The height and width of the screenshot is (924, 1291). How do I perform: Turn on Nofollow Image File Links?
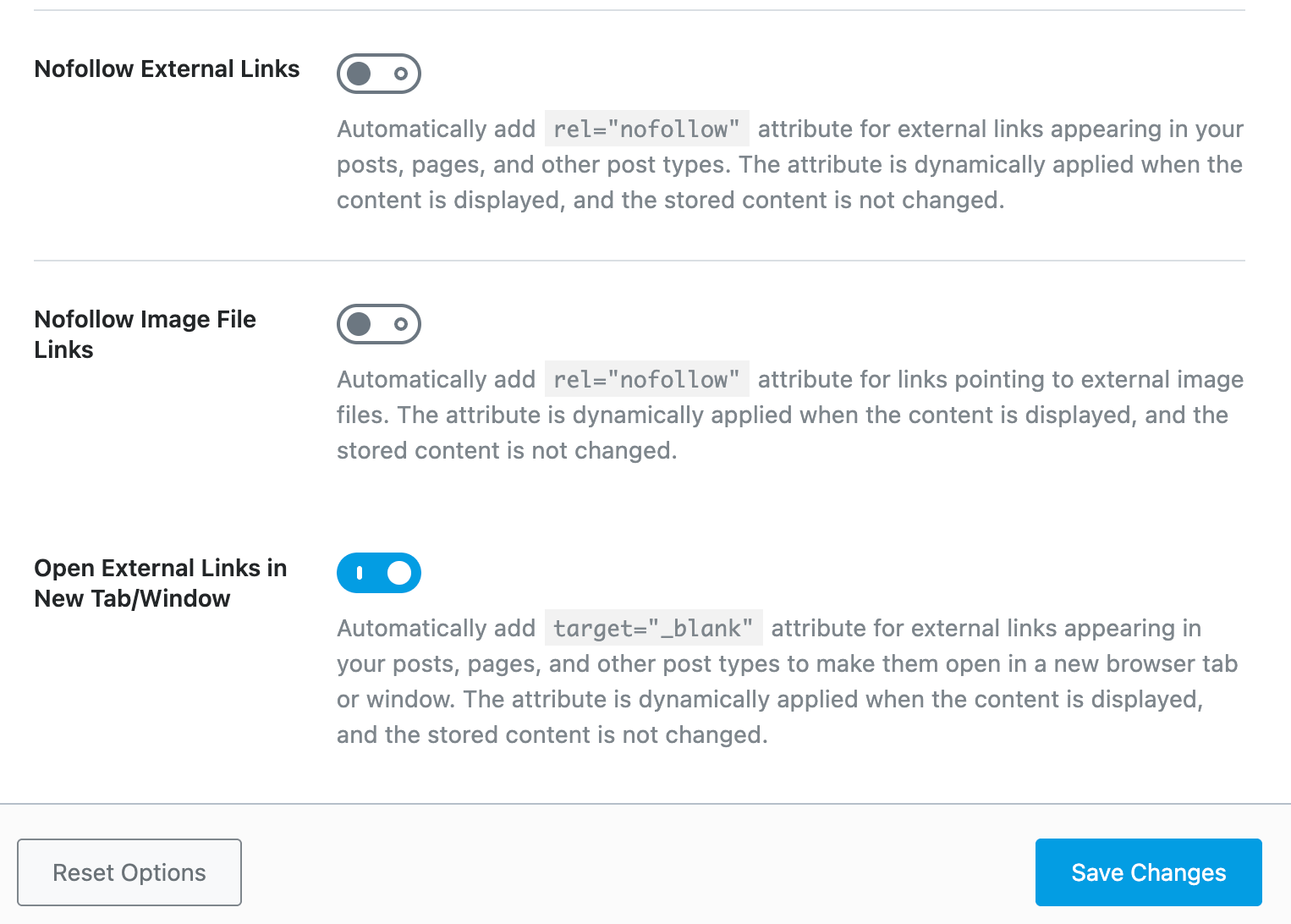(x=378, y=324)
